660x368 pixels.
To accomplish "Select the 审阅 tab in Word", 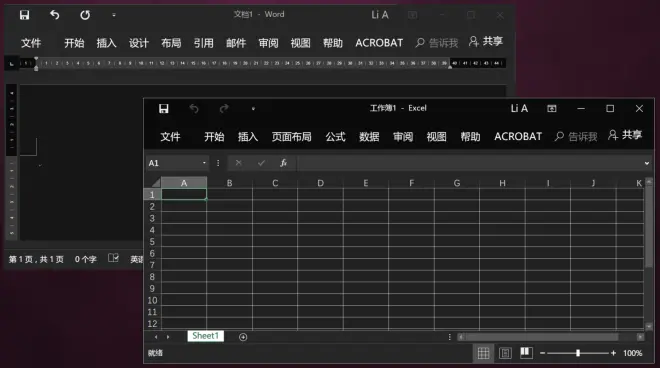I will pos(269,43).
